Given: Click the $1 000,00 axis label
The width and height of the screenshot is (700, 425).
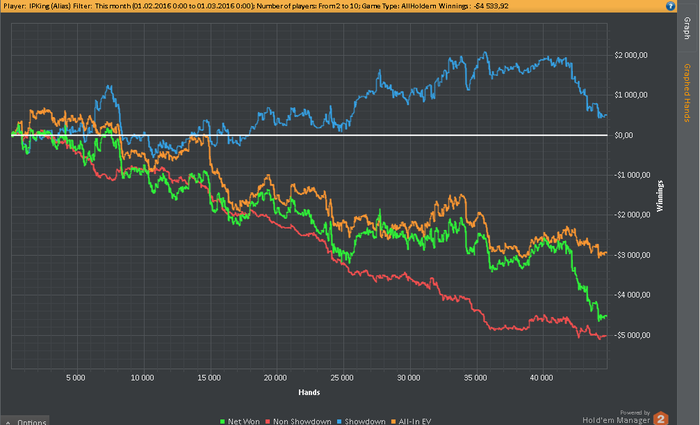Looking at the screenshot, I should (631, 95).
